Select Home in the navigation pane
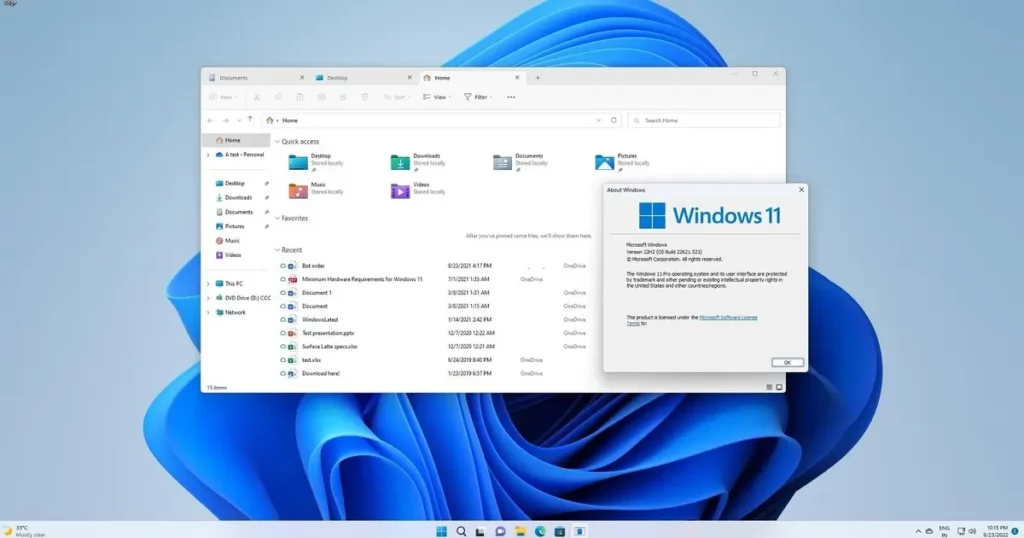 coord(236,140)
